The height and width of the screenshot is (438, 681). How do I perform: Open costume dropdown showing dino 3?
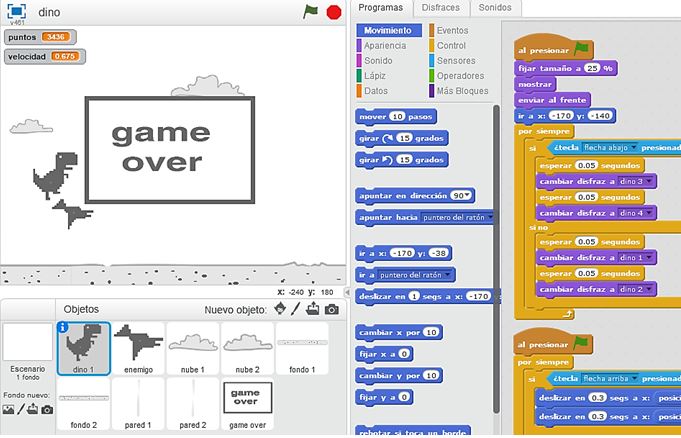(649, 181)
